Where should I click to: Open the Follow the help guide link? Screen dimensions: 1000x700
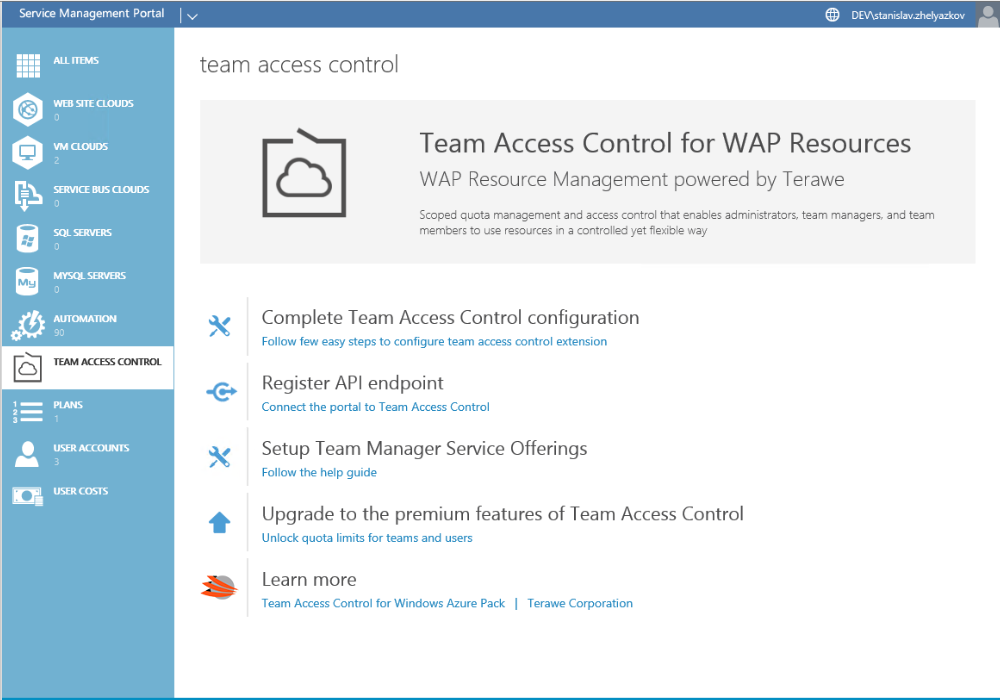point(319,472)
